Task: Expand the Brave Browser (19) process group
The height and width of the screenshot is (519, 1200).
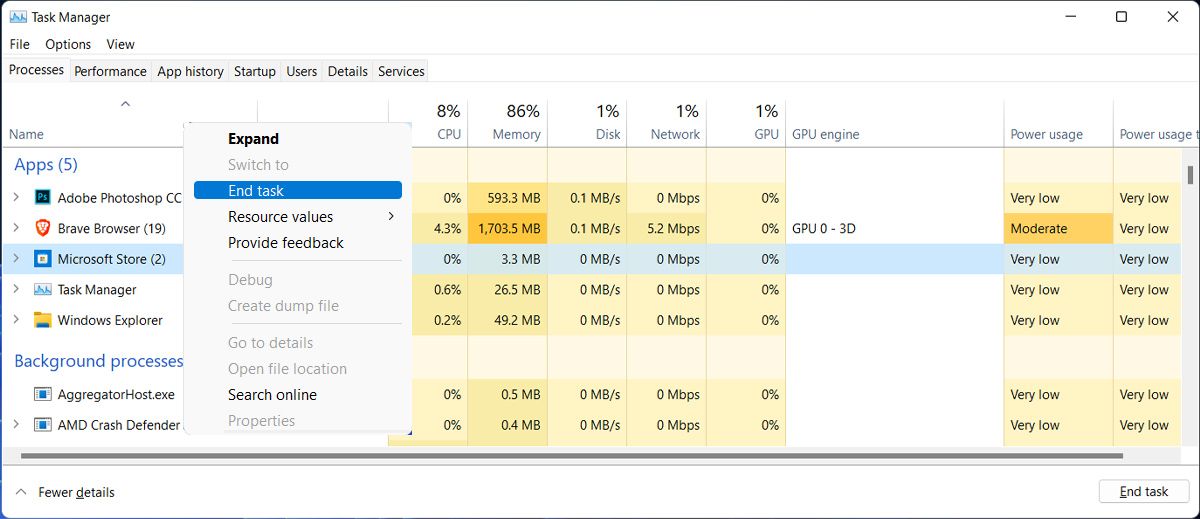Action: tap(16, 228)
